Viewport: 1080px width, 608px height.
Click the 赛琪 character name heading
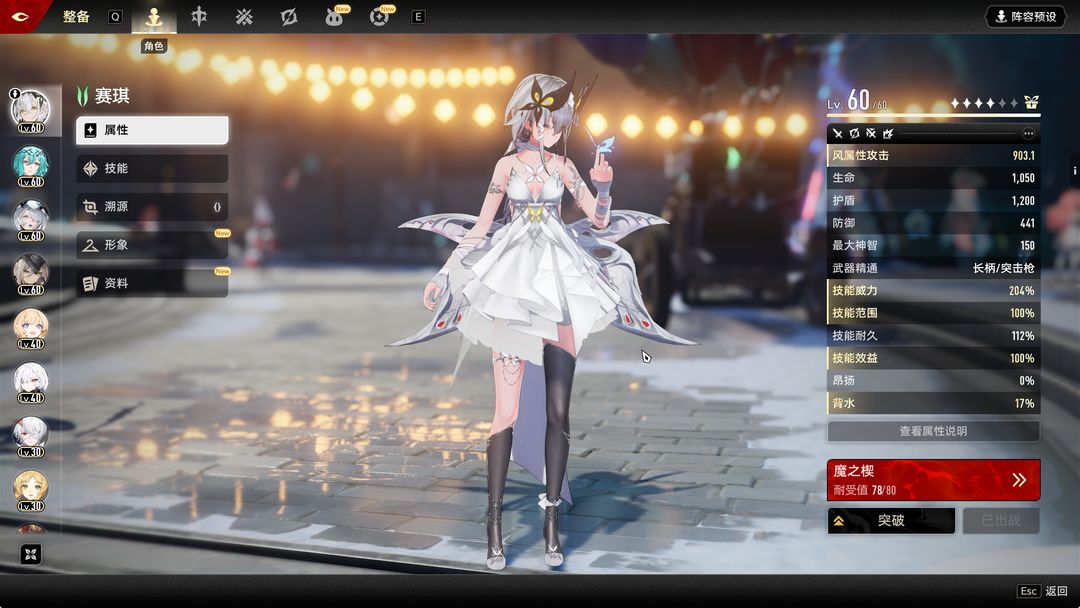[112, 96]
